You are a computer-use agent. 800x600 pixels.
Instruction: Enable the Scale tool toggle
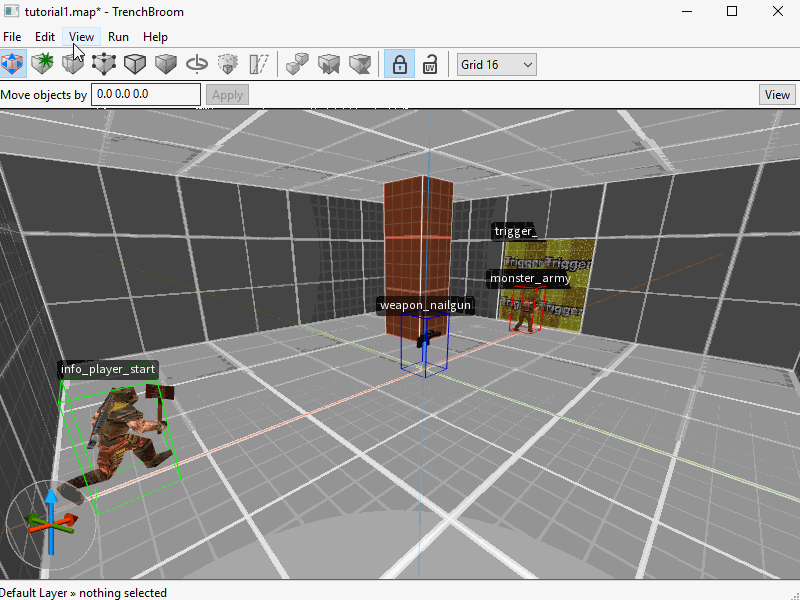tap(227, 63)
